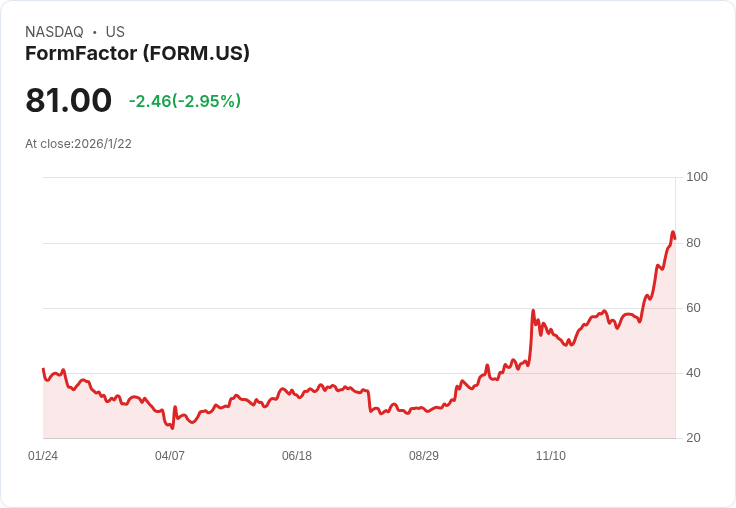Click the At close date text
Viewport: 736px width, 508px height.
[x=78, y=144]
